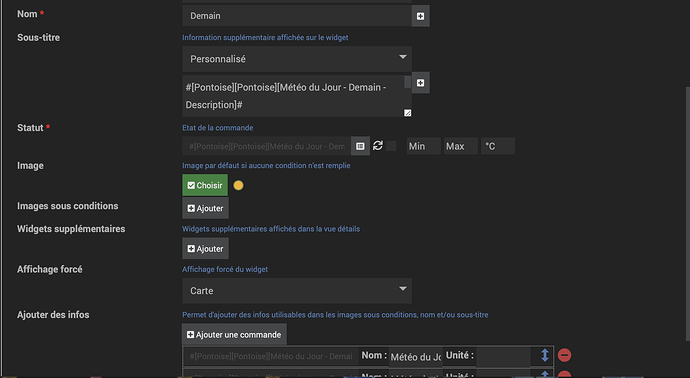
Task: Click the first info command field
Action: (x=271, y=356)
